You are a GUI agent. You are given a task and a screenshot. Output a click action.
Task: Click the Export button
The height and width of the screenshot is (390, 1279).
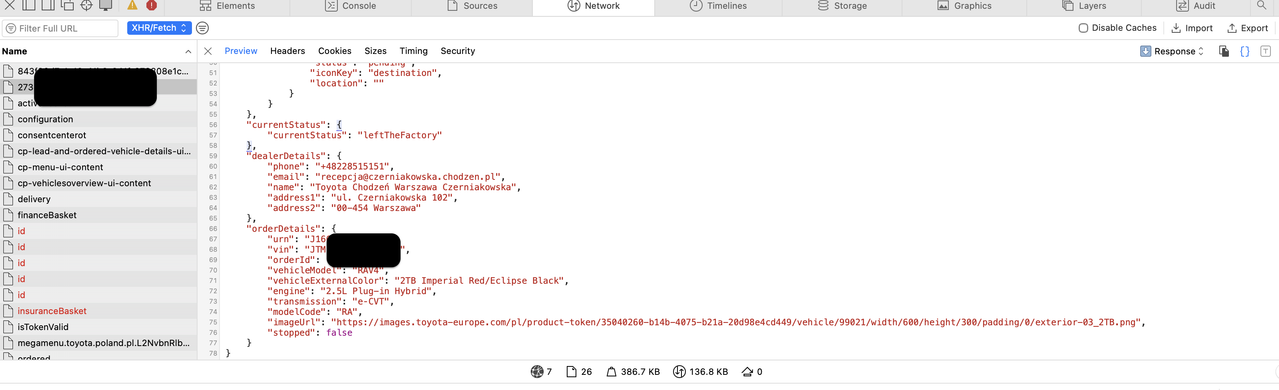click(1247, 28)
